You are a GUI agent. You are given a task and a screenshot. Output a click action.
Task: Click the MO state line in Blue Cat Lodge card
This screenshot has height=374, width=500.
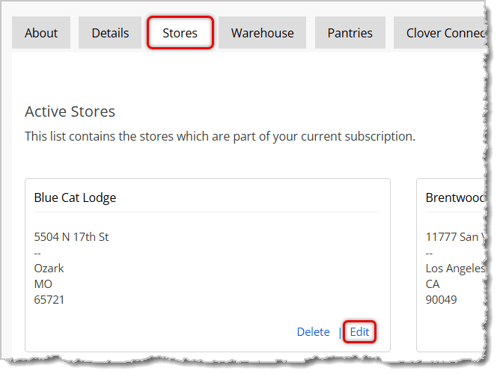[x=43, y=284]
